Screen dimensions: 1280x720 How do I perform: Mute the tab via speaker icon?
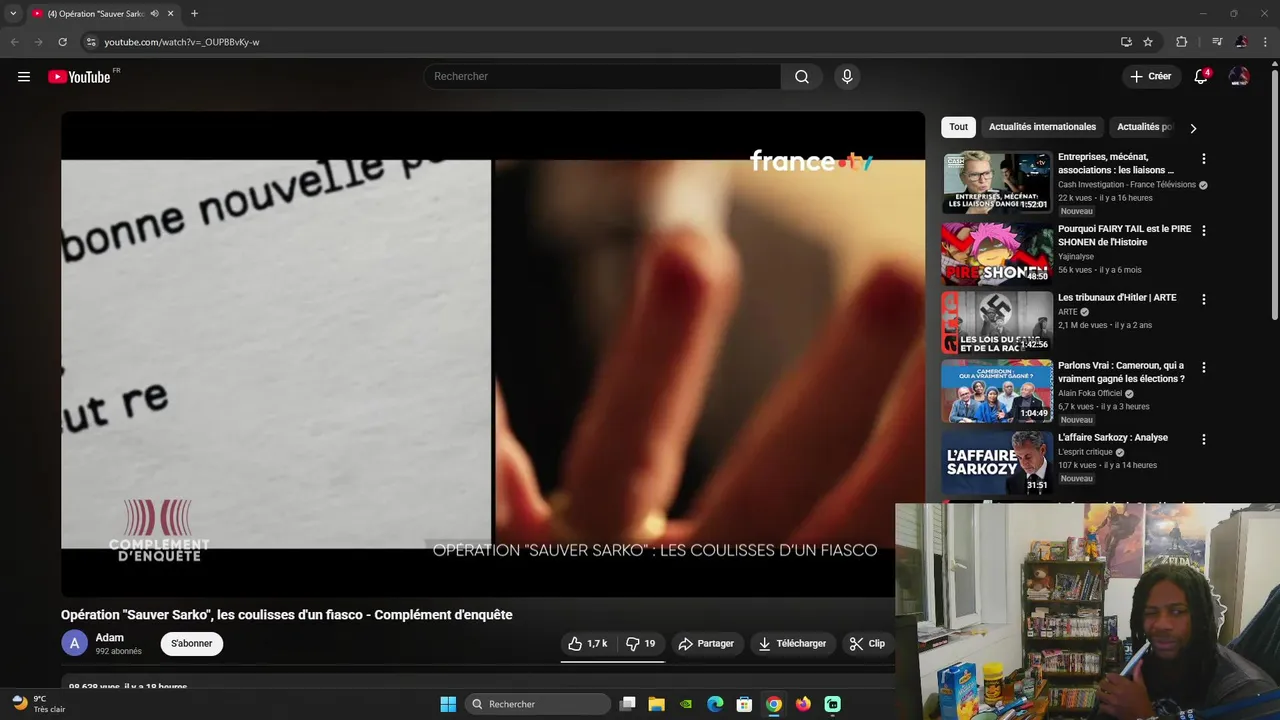click(x=155, y=14)
